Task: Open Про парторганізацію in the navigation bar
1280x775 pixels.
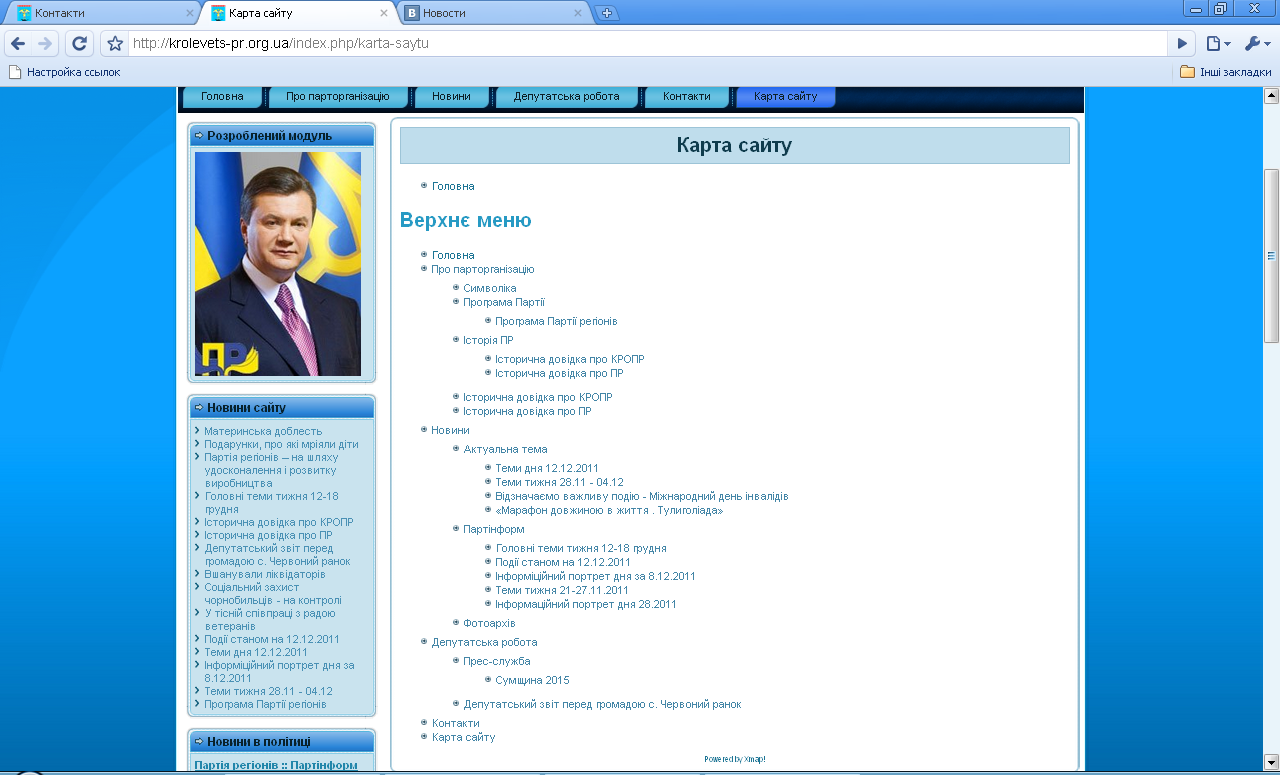Action: click(337, 97)
